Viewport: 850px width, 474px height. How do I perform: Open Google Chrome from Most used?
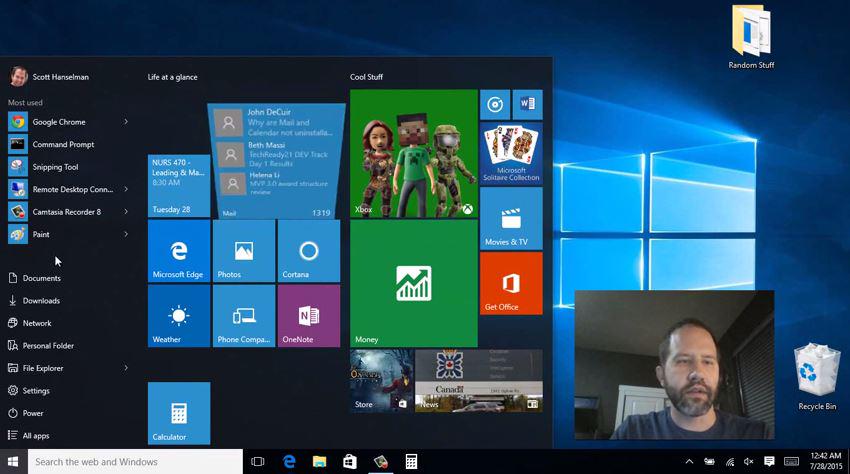[x=68, y=122]
